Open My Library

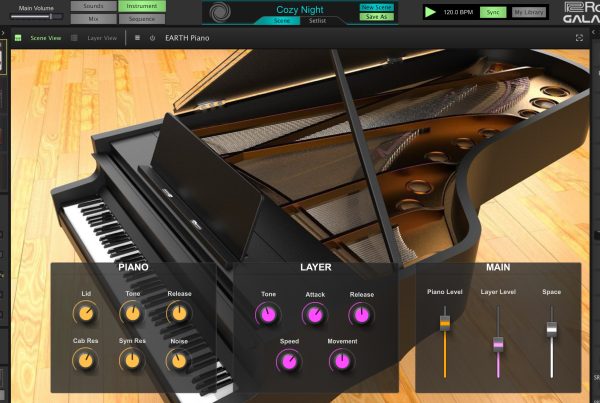click(x=529, y=12)
